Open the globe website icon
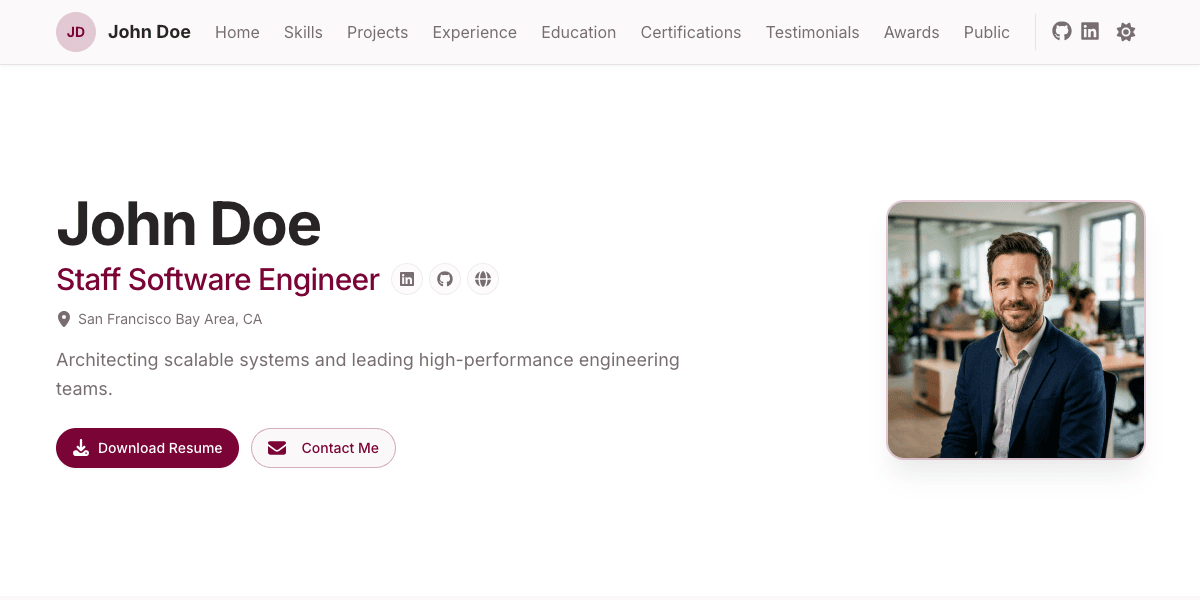The width and height of the screenshot is (1200, 600). point(483,279)
